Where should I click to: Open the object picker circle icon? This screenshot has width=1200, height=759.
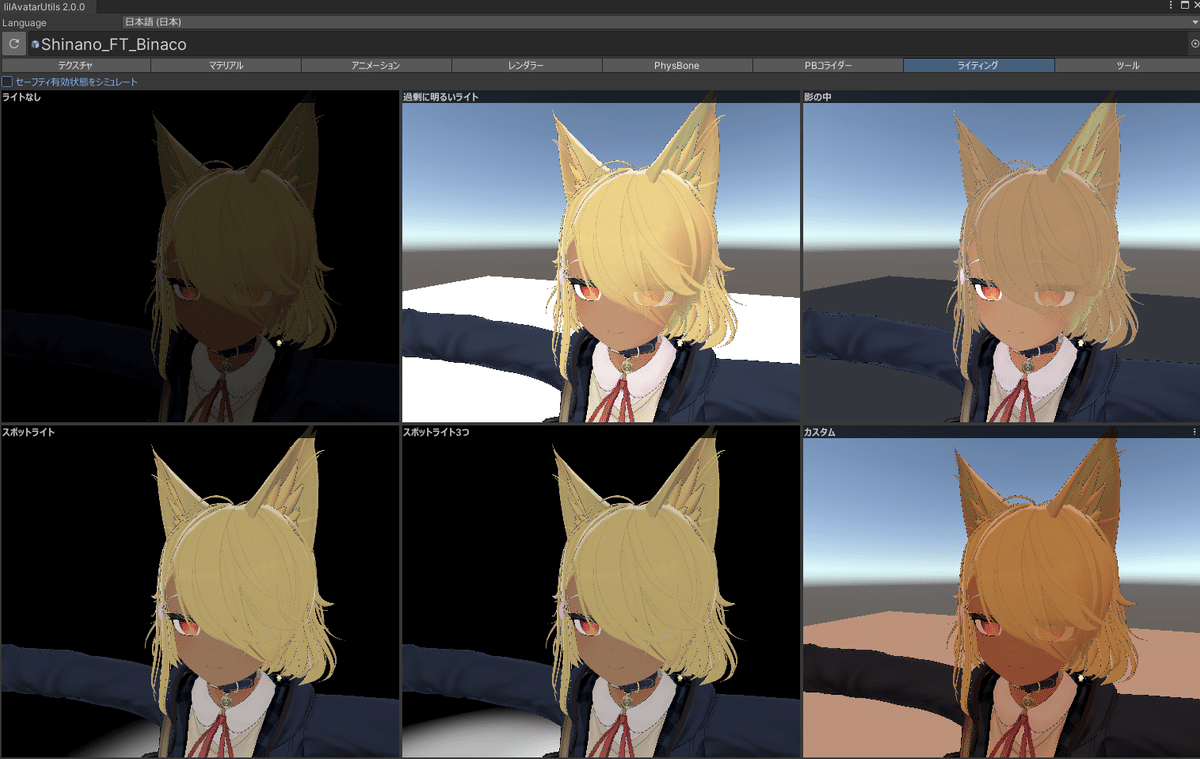pos(1193,43)
